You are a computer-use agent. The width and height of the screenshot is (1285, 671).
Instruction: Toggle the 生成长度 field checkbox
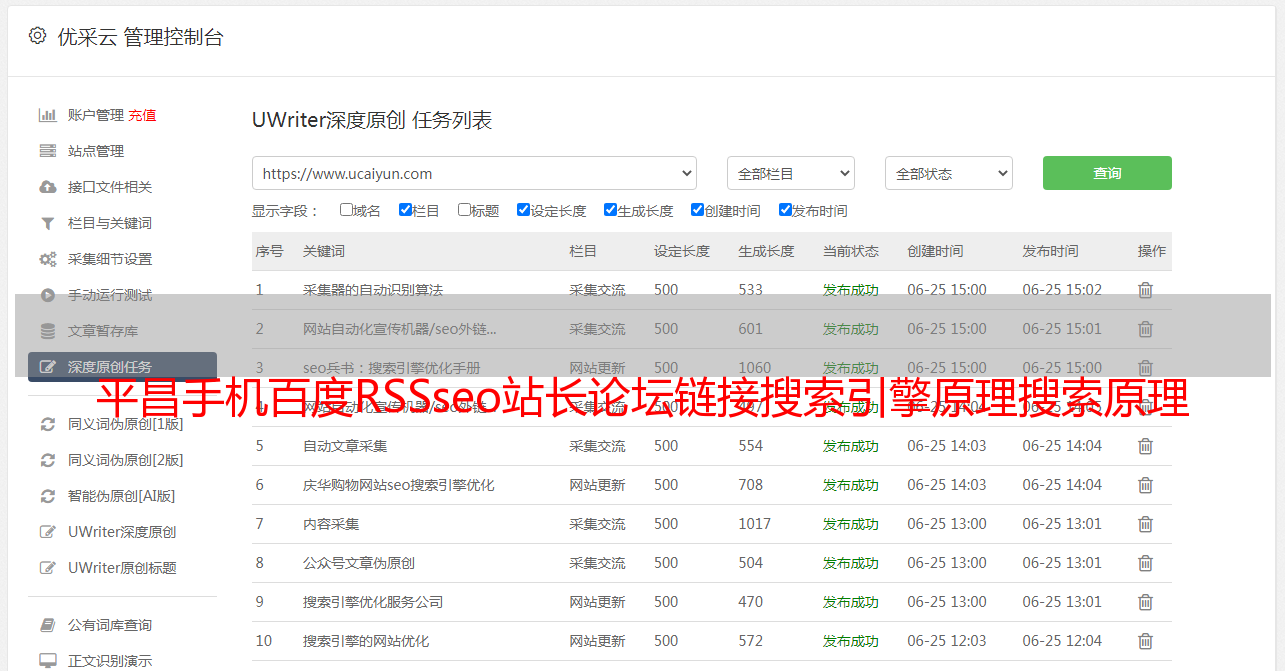[x=610, y=210]
